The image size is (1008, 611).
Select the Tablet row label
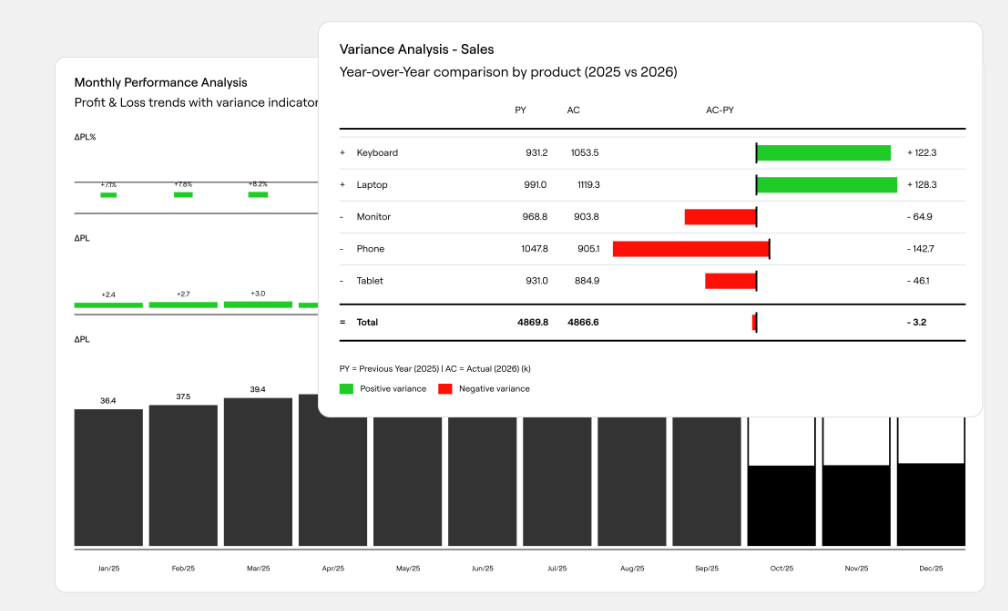coord(370,281)
